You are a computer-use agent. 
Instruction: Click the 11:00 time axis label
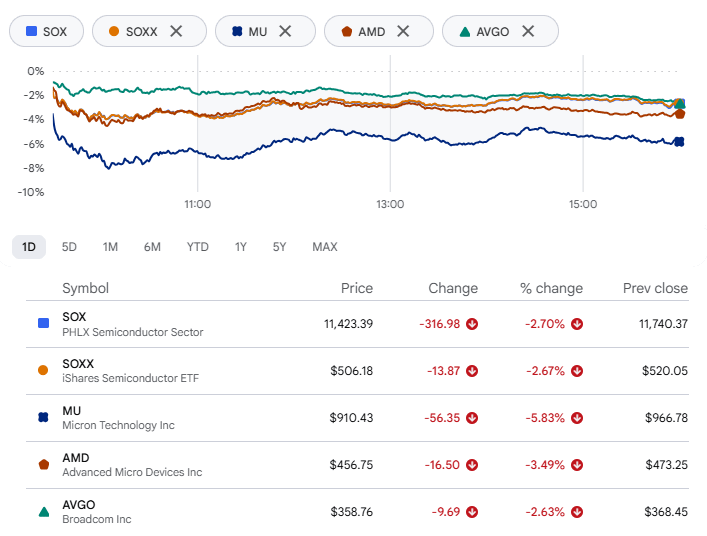point(197,204)
